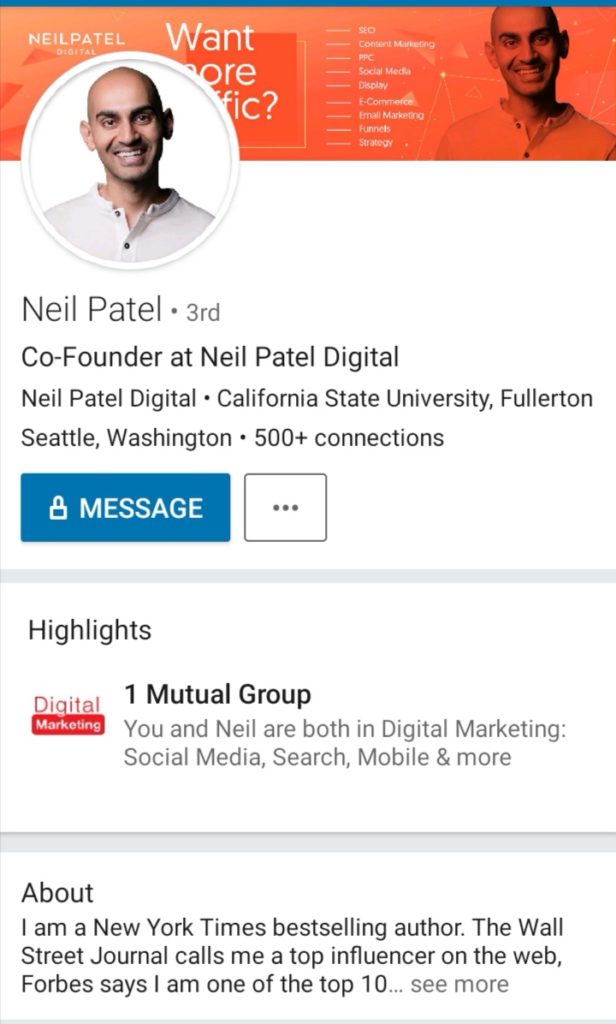Click the Neil Patel Digital banner logo

(x=77, y=41)
